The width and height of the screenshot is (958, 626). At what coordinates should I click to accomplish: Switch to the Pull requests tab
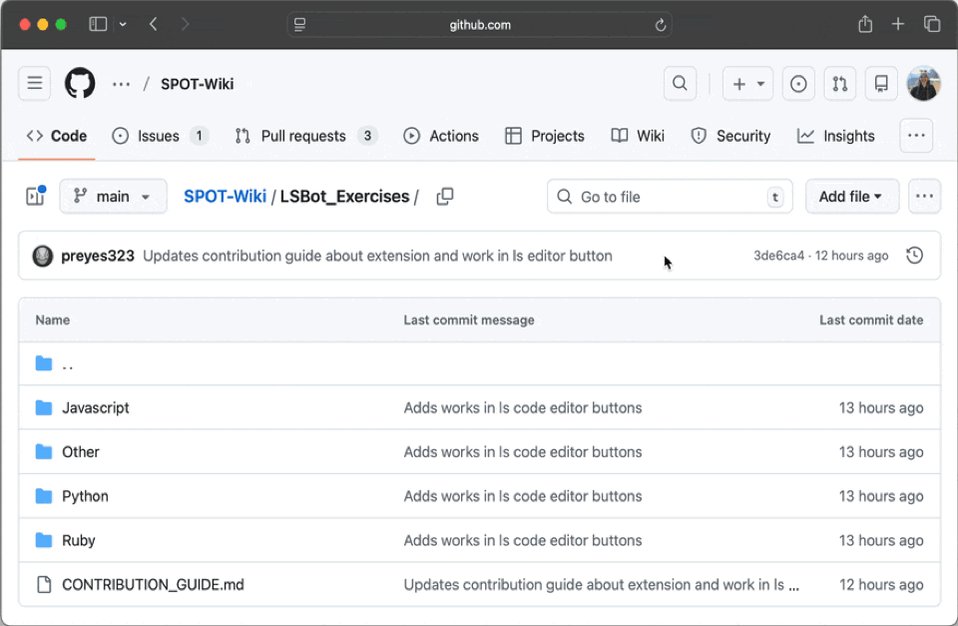tap(305, 136)
